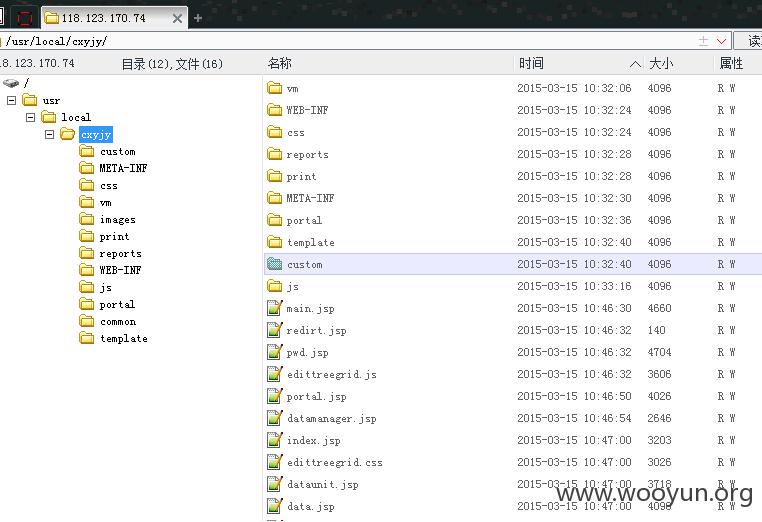The height and width of the screenshot is (522, 762).
Task: Click the highlighted custom folder icon
Action: [275, 264]
